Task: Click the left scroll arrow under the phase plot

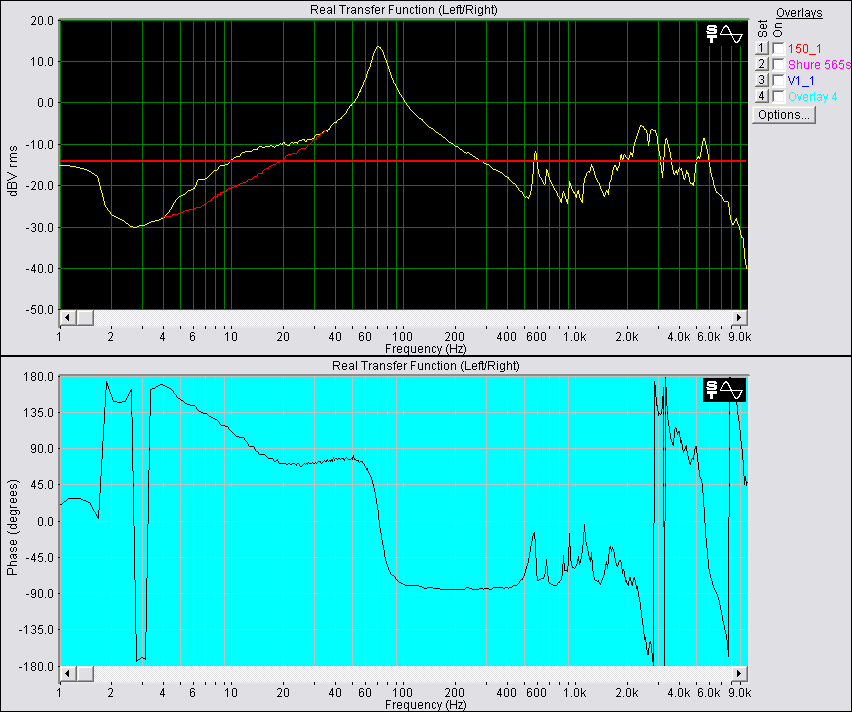Action: 67,674
